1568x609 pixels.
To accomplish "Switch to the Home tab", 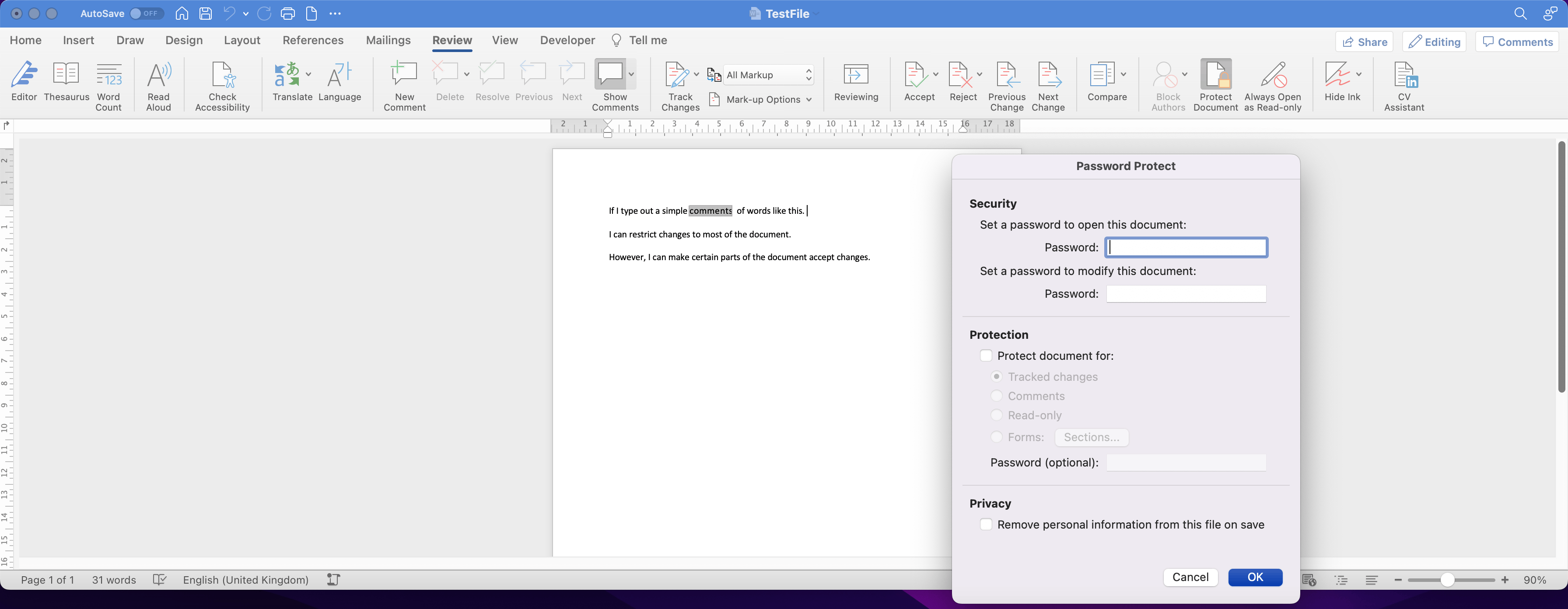I will [x=25, y=40].
